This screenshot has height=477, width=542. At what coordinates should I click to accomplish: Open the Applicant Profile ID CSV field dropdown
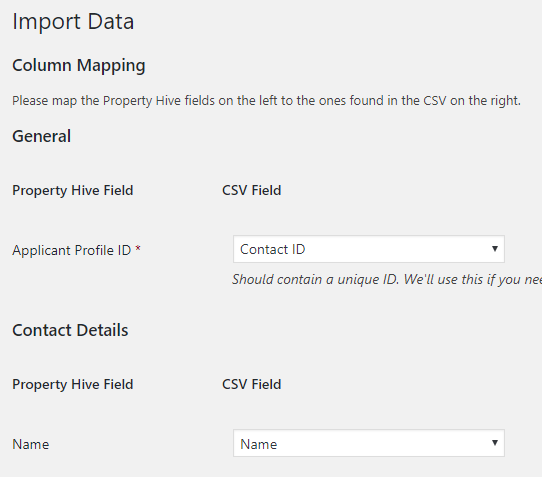368,249
